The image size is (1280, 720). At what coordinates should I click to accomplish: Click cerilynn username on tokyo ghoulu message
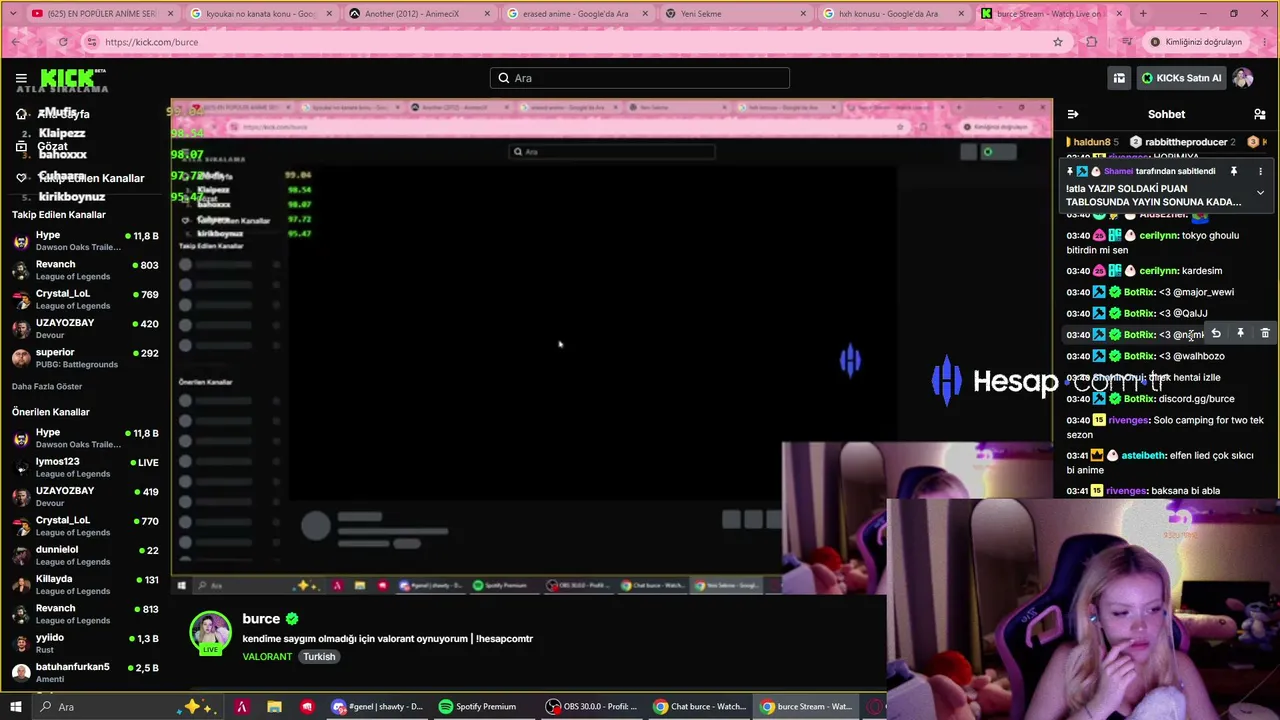[1158, 236]
